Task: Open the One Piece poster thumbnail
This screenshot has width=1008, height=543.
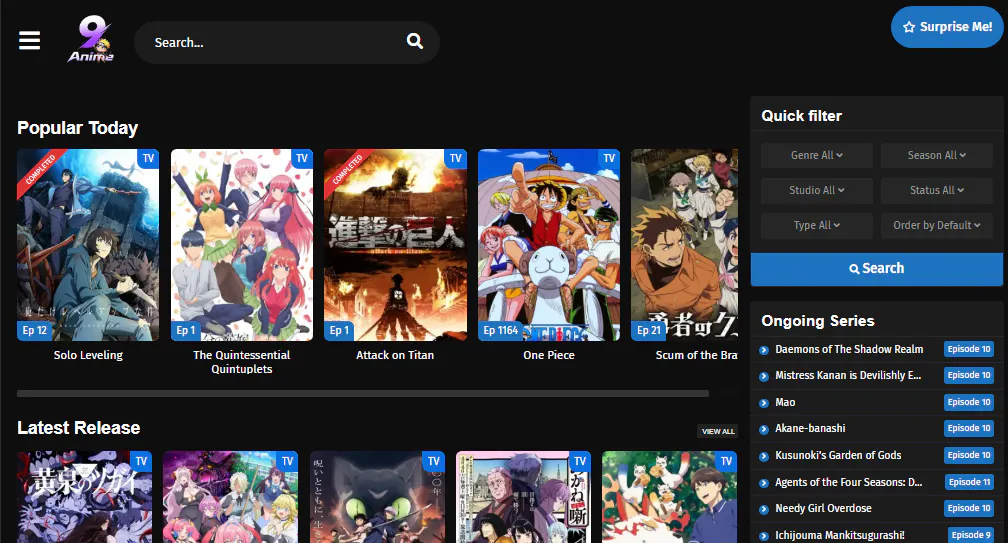Action: [x=549, y=245]
